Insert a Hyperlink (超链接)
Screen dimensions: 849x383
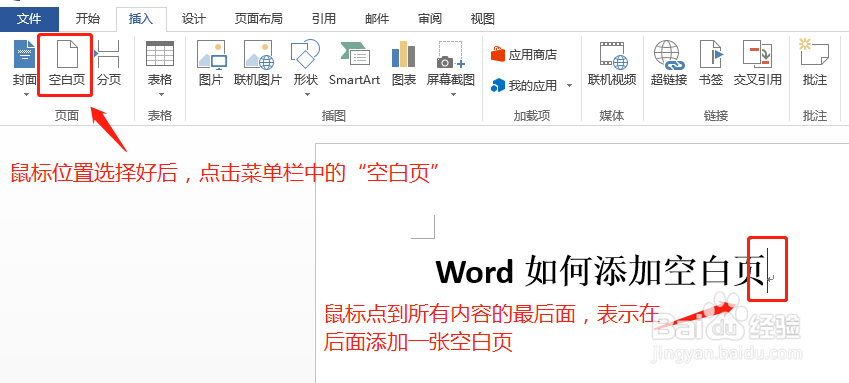(669, 63)
